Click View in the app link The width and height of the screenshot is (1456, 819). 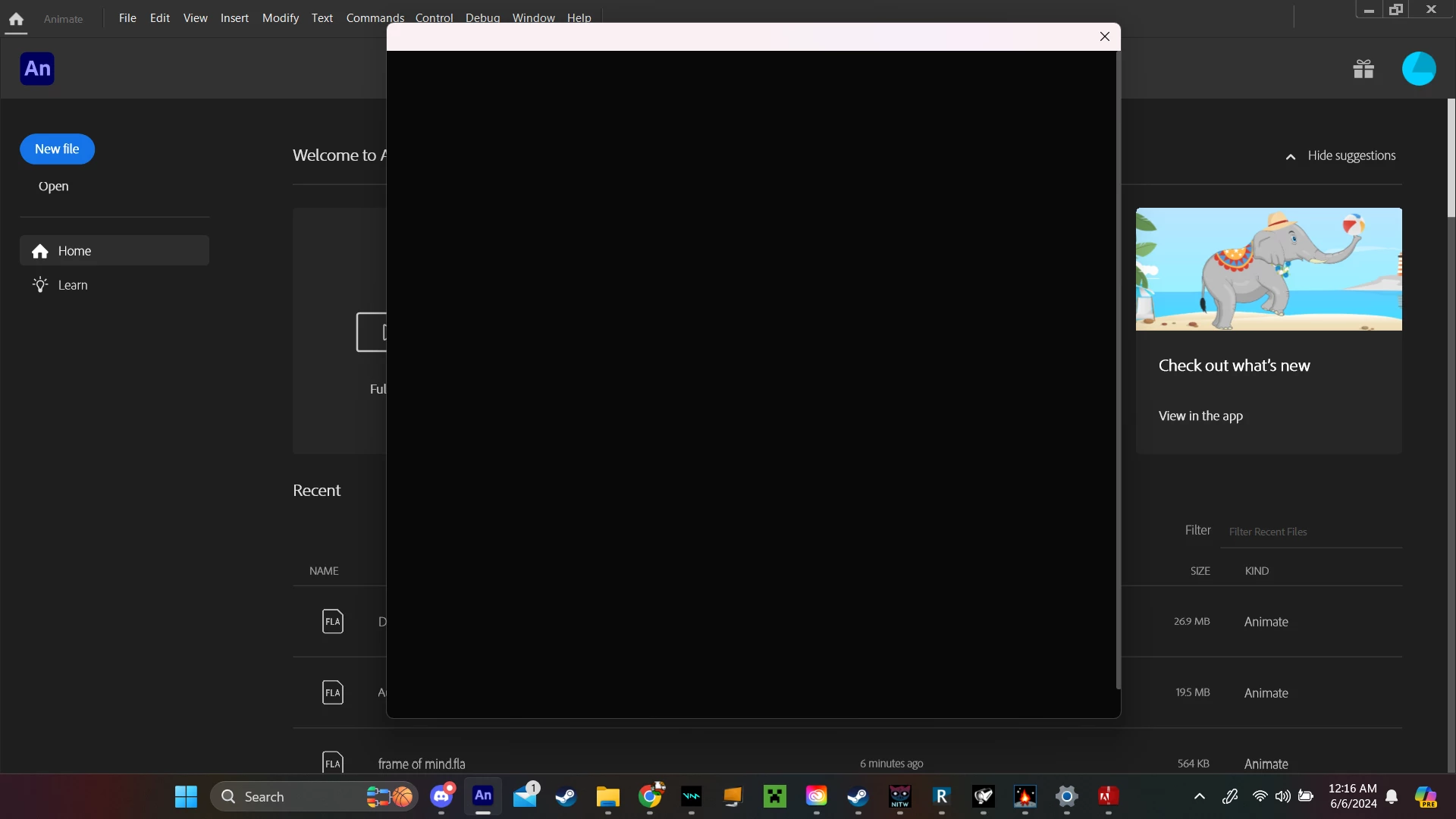(x=1200, y=416)
